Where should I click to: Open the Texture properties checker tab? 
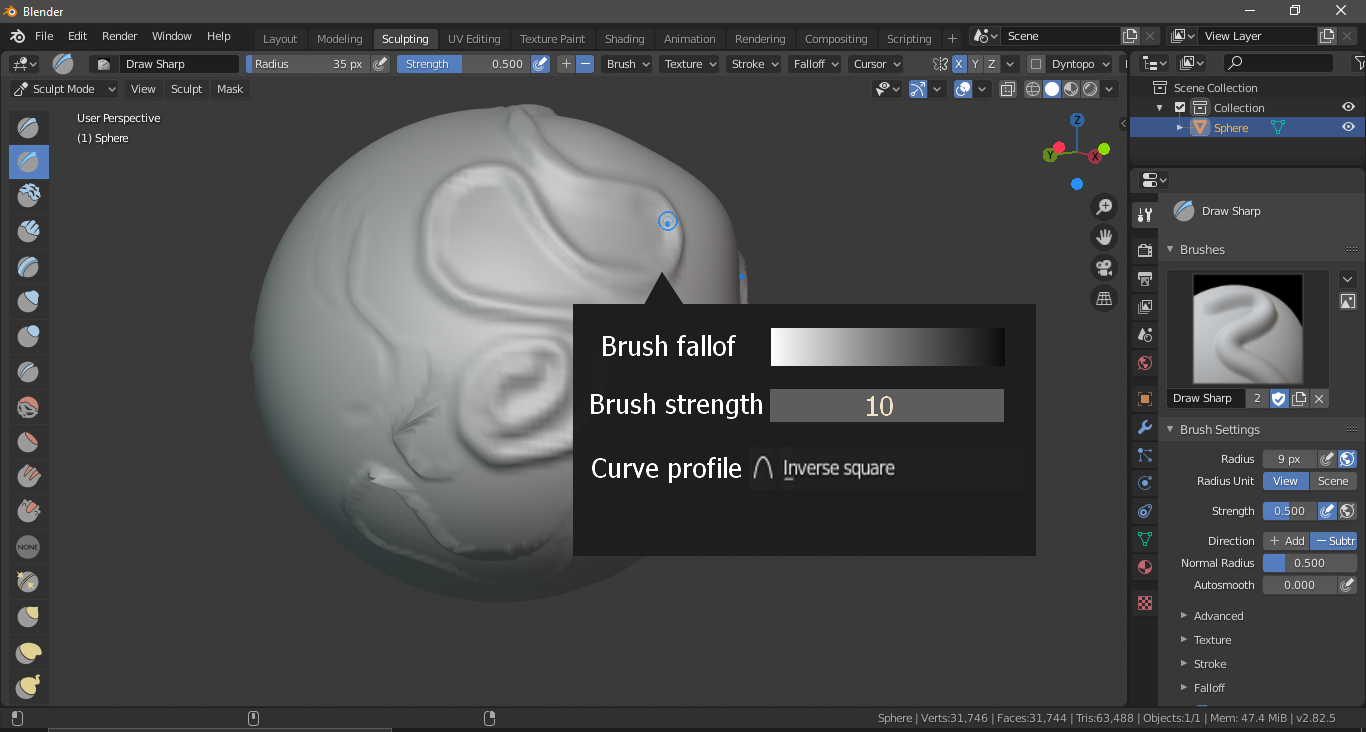(1145, 603)
